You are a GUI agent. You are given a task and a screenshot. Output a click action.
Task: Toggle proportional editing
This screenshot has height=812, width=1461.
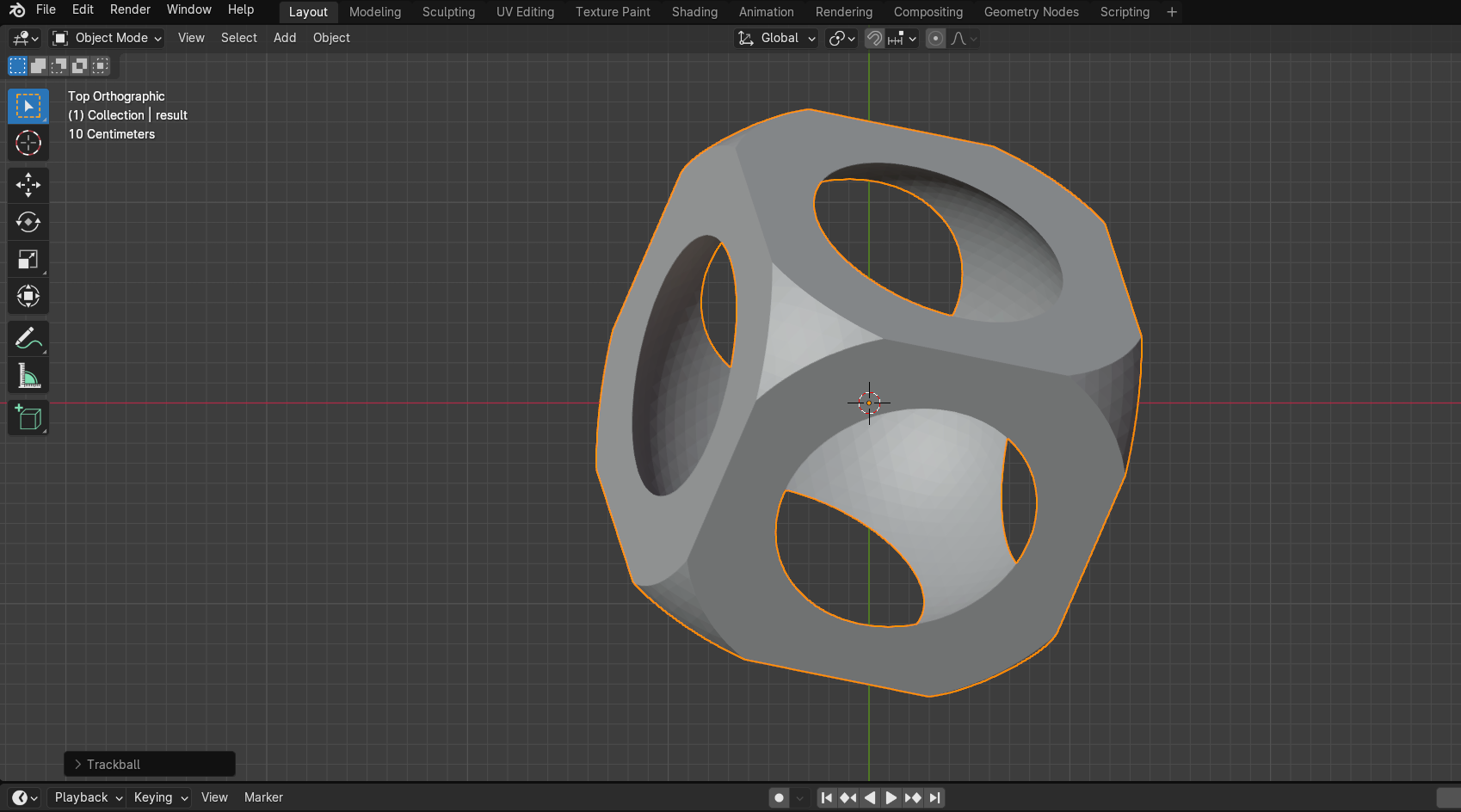[935, 38]
